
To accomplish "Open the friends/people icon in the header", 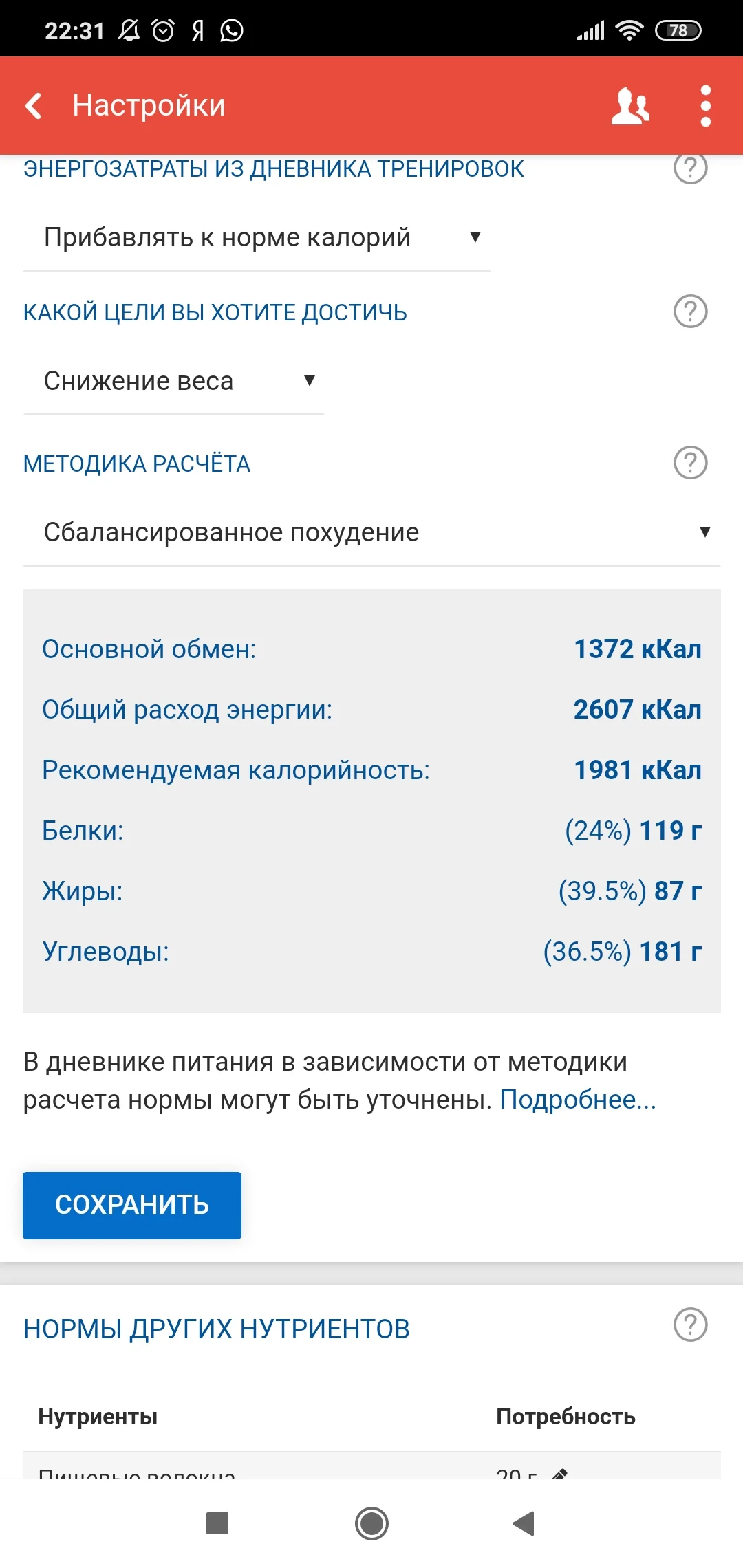I will (x=630, y=105).
